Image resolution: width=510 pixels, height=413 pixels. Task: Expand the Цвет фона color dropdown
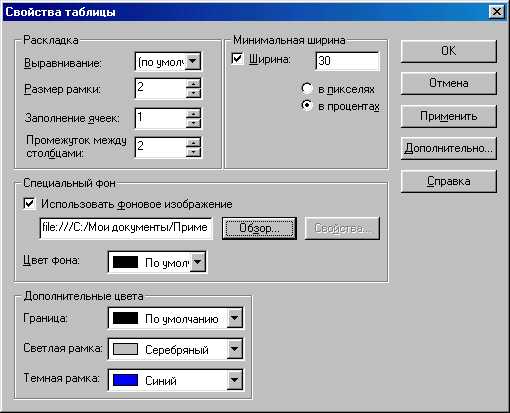198,262
